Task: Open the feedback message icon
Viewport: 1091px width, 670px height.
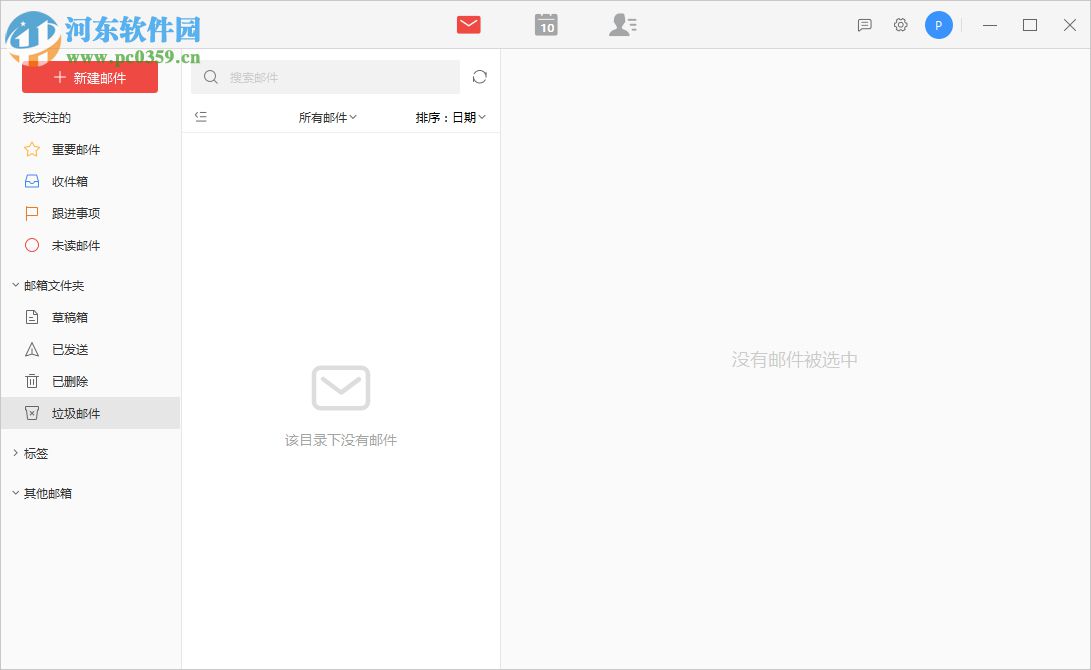Action: pyautogui.click(x=863, y=24)
